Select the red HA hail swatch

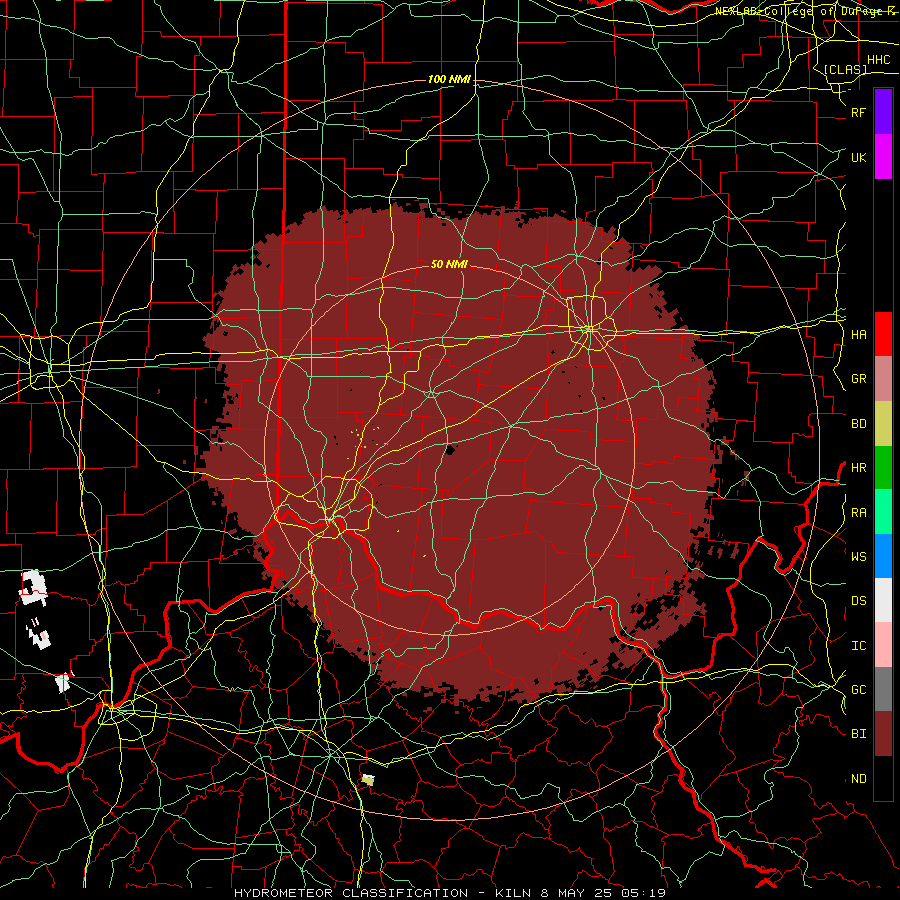(883, 334)
